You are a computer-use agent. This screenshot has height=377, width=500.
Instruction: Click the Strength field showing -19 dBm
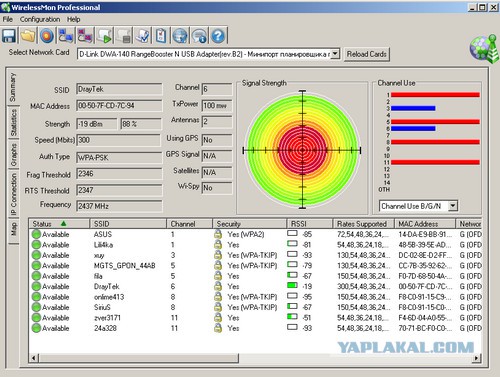[97, 124]
